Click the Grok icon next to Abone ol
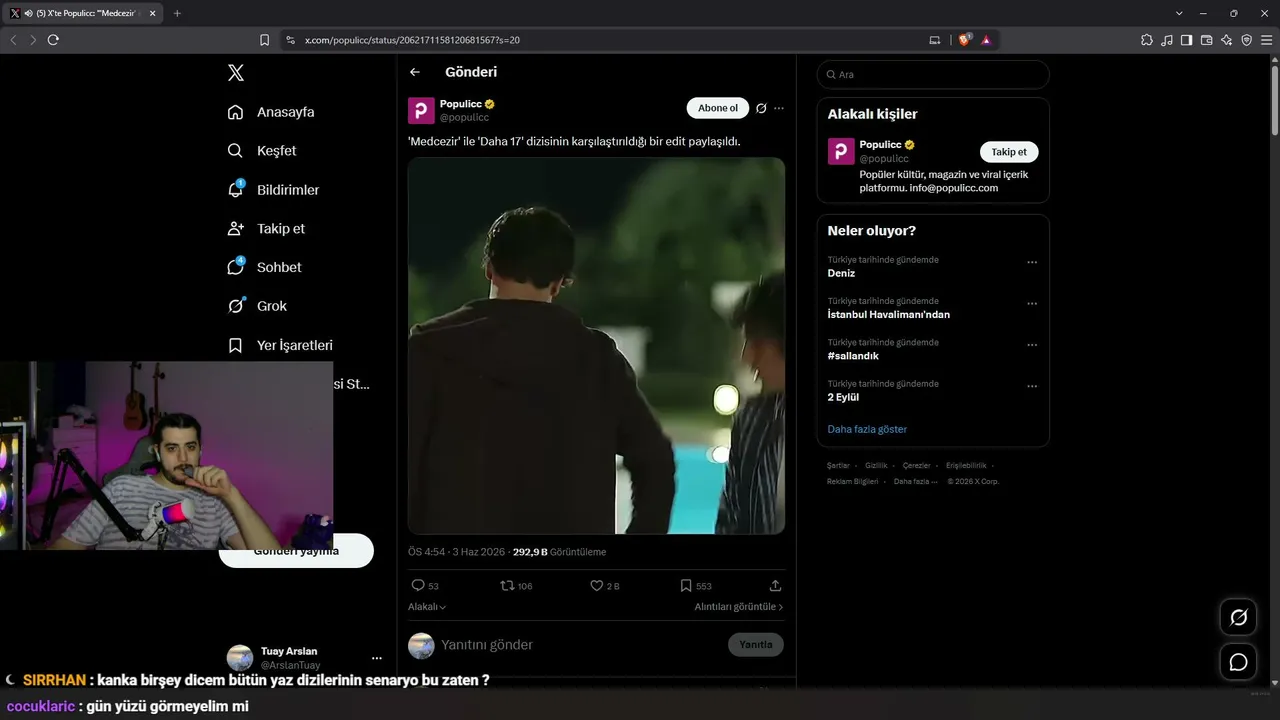1280x720 pixels. pos(761,108)
